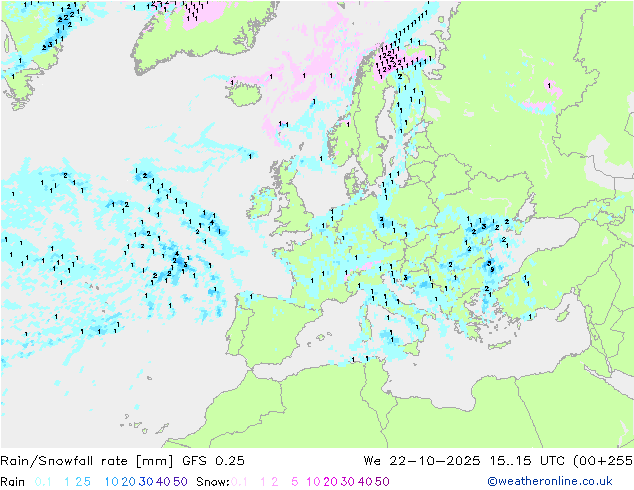Click the 'Rain' legend label
634x490 pixels.
[13, 482]
